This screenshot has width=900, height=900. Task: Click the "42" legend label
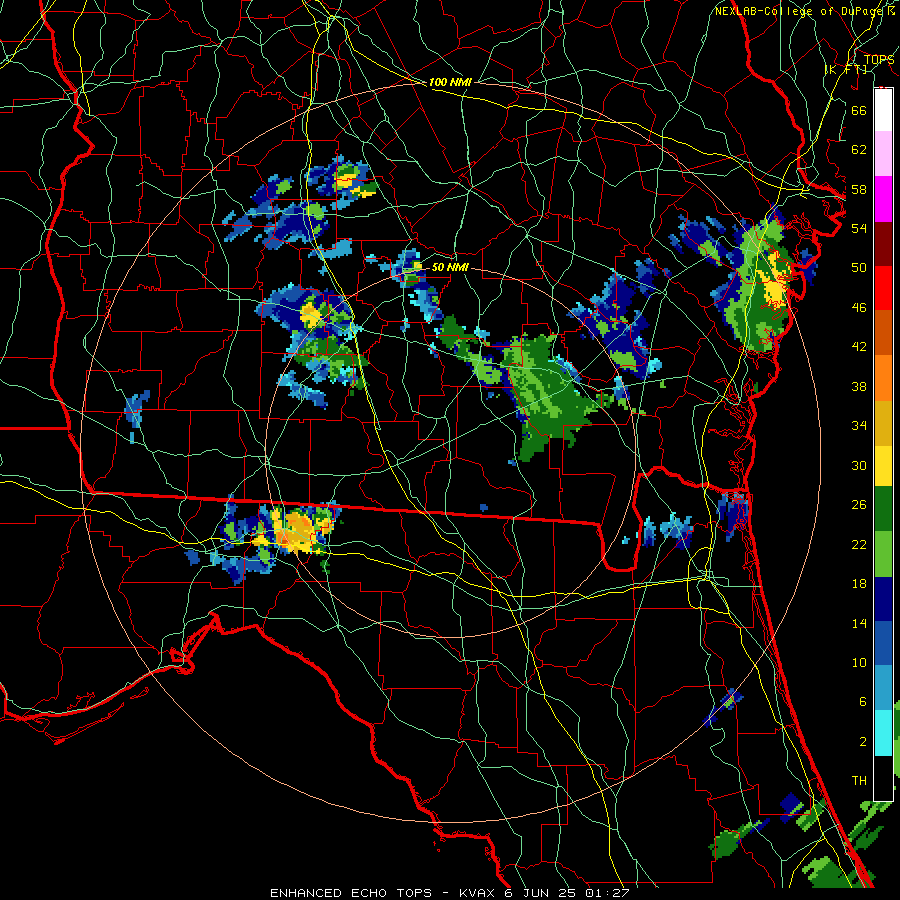(859, 347)
